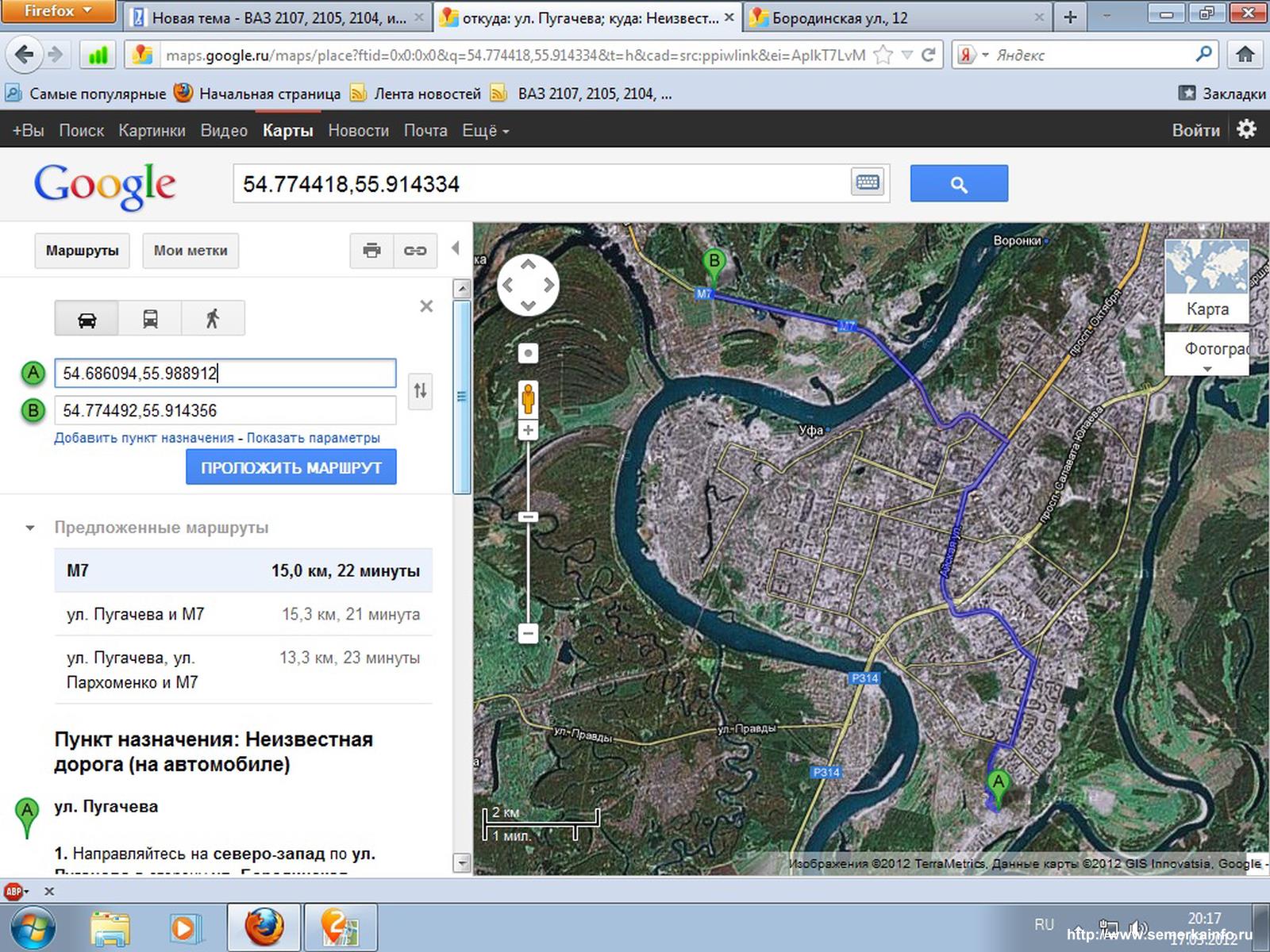
Task: Open the Новости tab in Google bar
Action: tap(358, 131)
